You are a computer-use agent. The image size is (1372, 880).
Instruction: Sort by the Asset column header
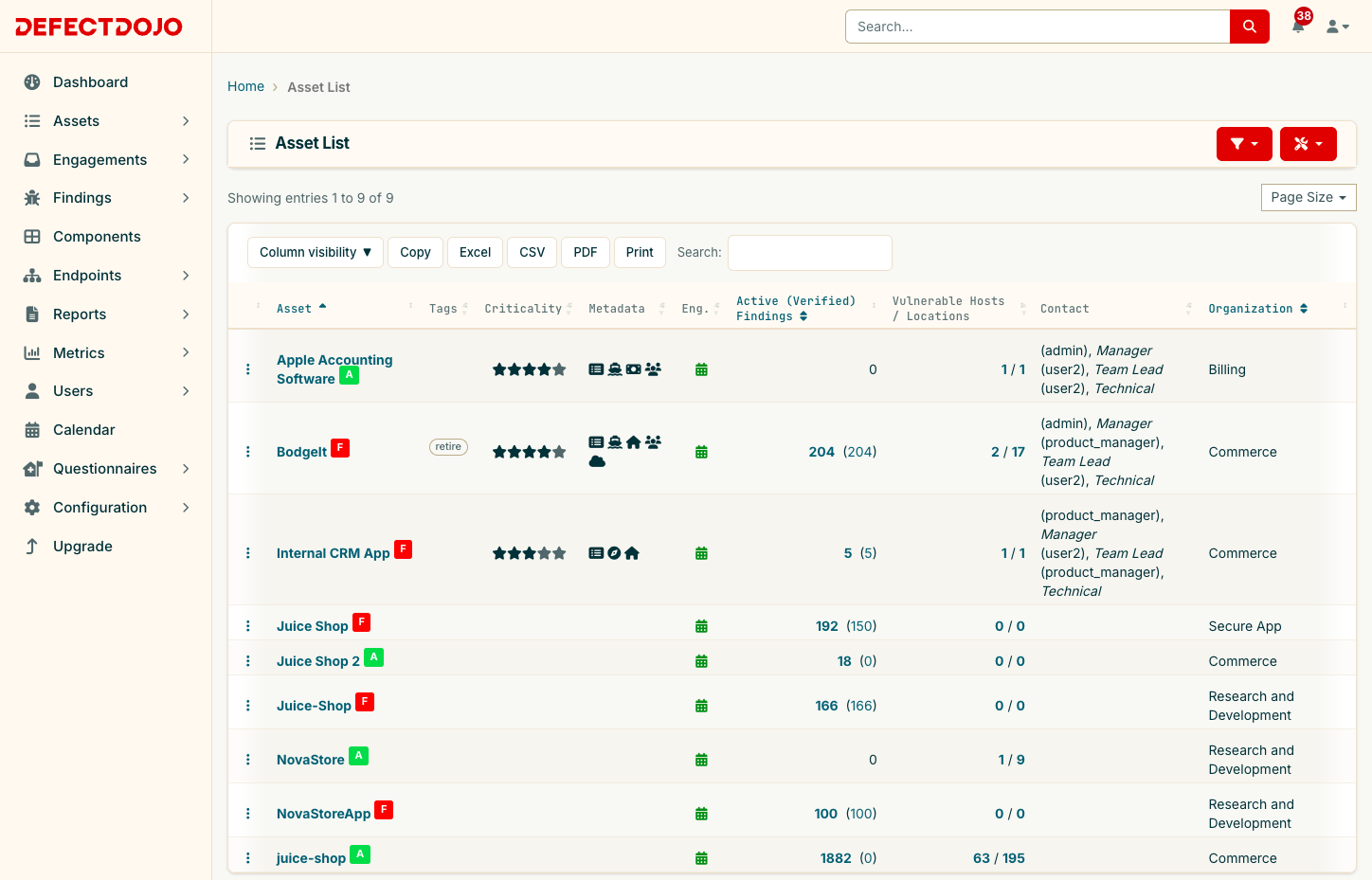click(300, 309)
